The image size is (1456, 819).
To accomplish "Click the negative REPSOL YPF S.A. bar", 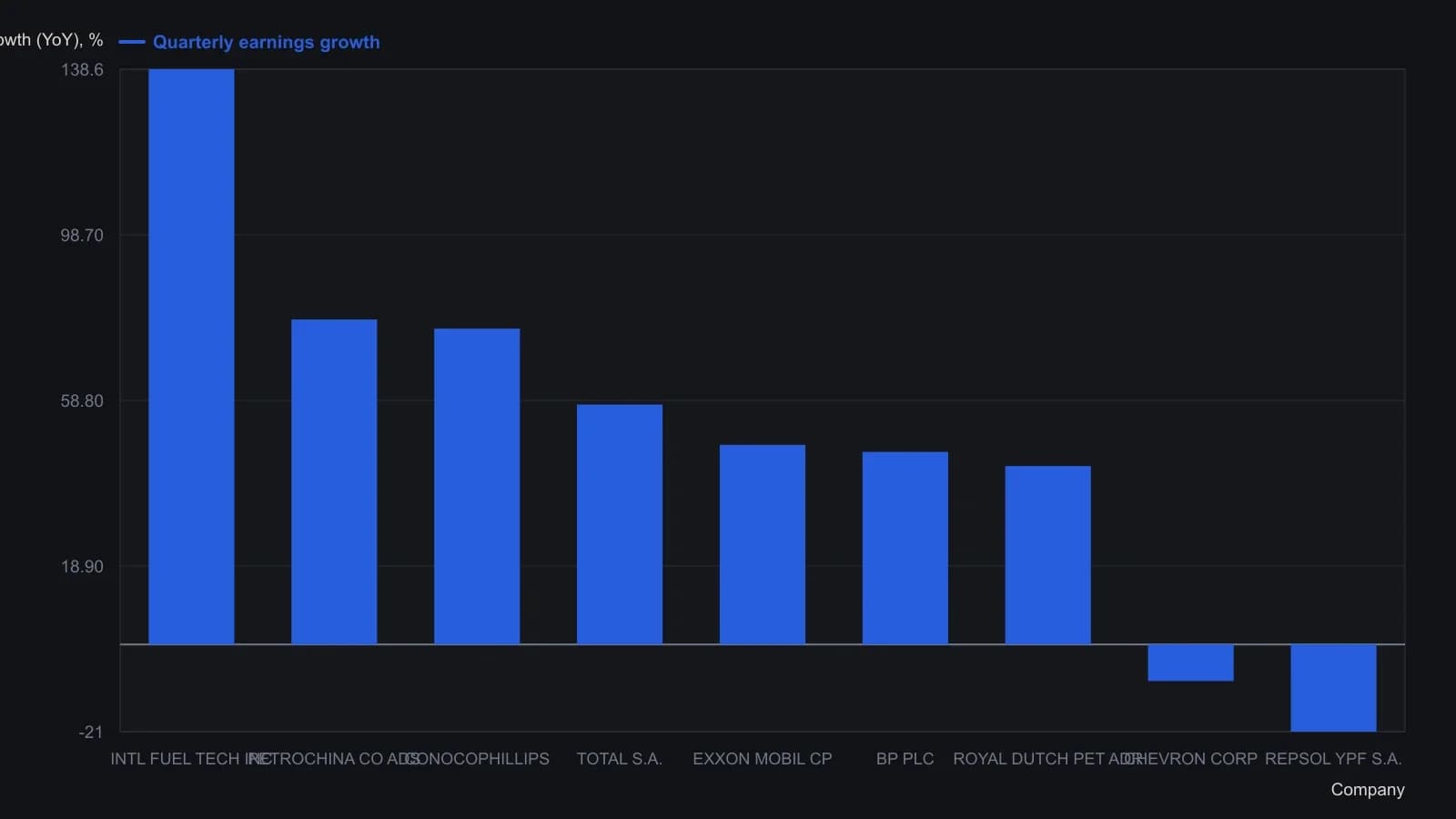I will [x=1333, y=688].
